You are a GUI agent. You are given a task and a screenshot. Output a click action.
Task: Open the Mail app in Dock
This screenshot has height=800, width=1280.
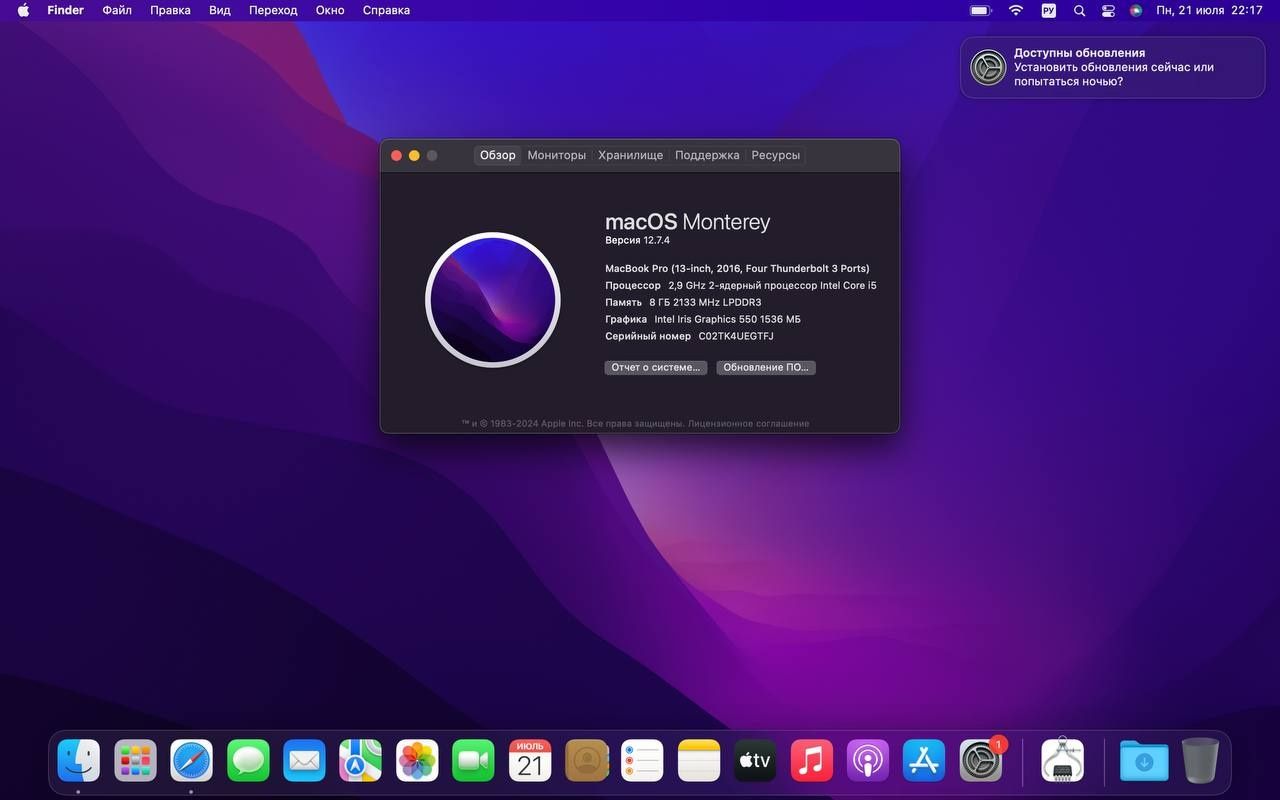[304, 761]
